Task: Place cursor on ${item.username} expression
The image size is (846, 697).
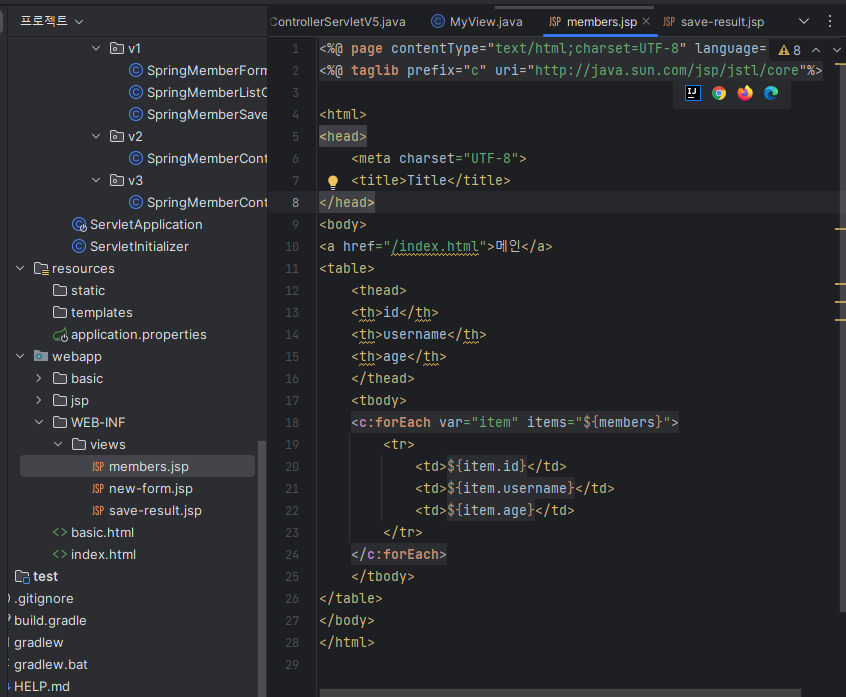Action: point(510,488)
